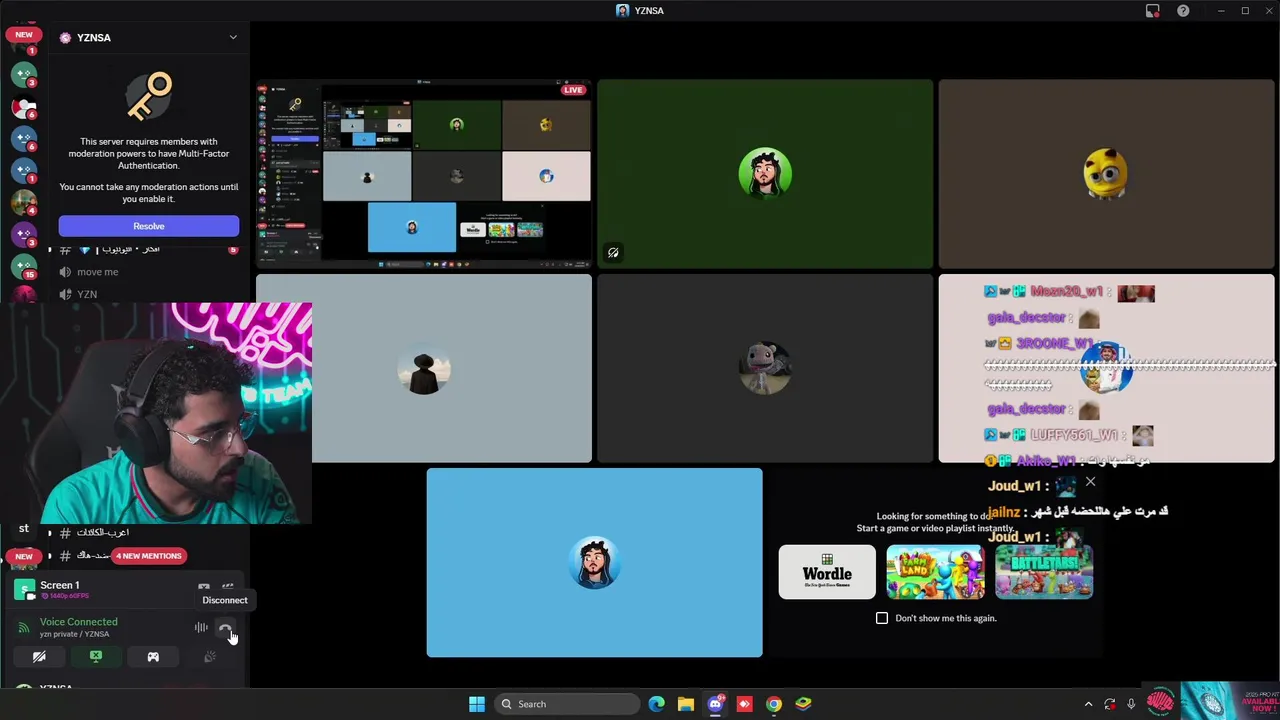Click the LIVE badge on the stream
Viewport: 1280px width, 720px height.
tap(573, 90)
